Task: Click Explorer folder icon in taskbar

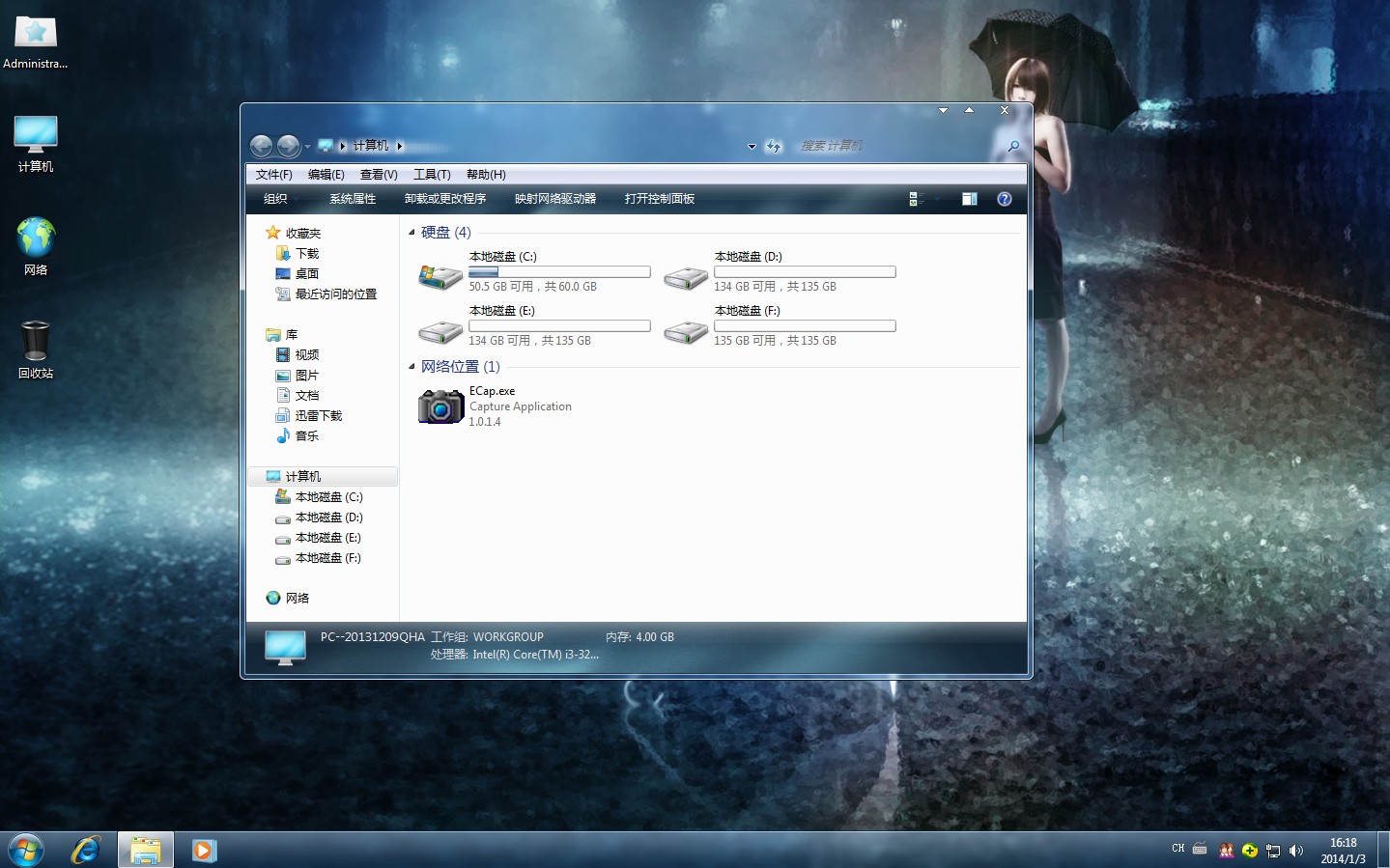Action: 146,850
